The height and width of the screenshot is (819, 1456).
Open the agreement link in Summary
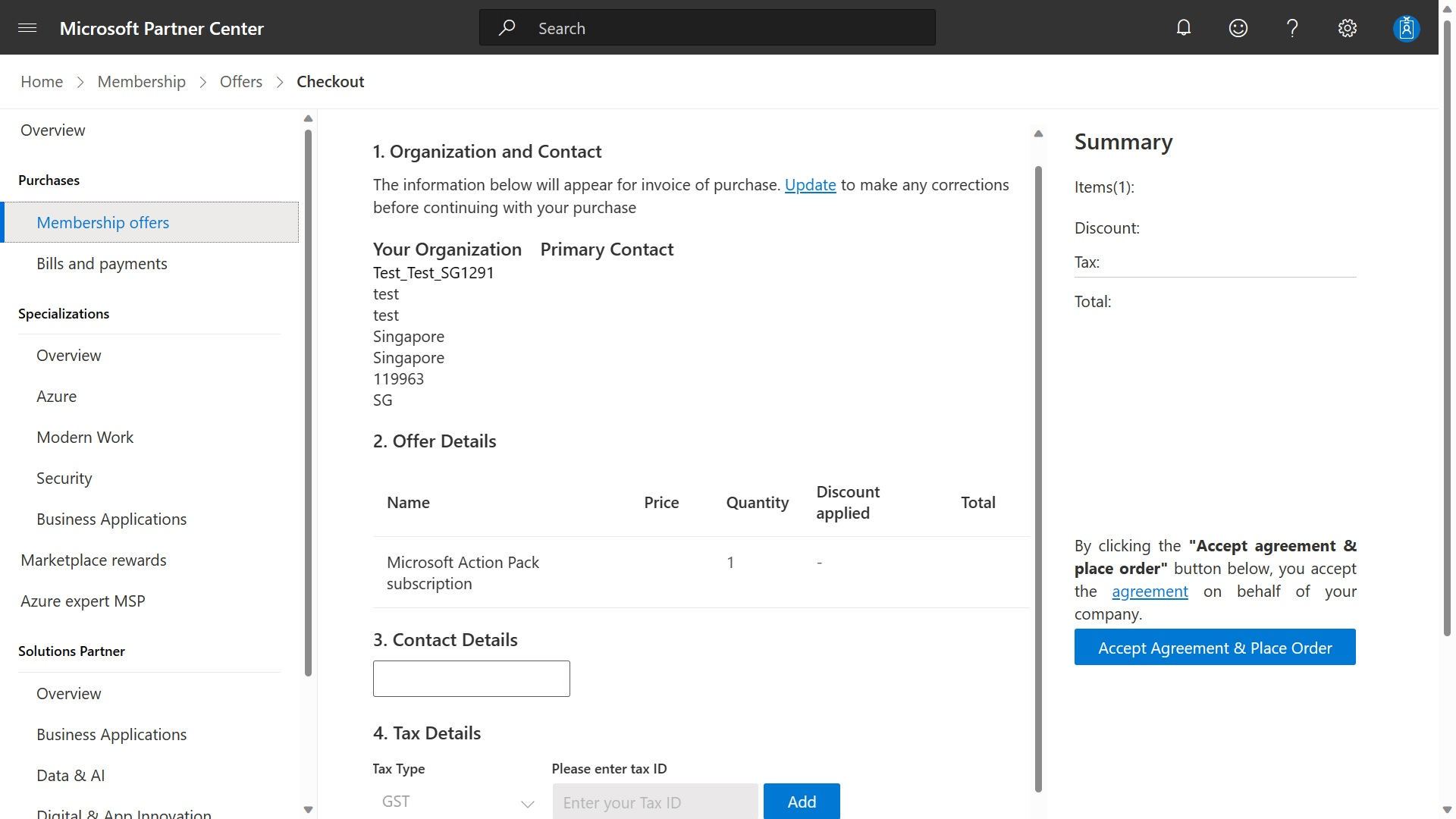1150,591
